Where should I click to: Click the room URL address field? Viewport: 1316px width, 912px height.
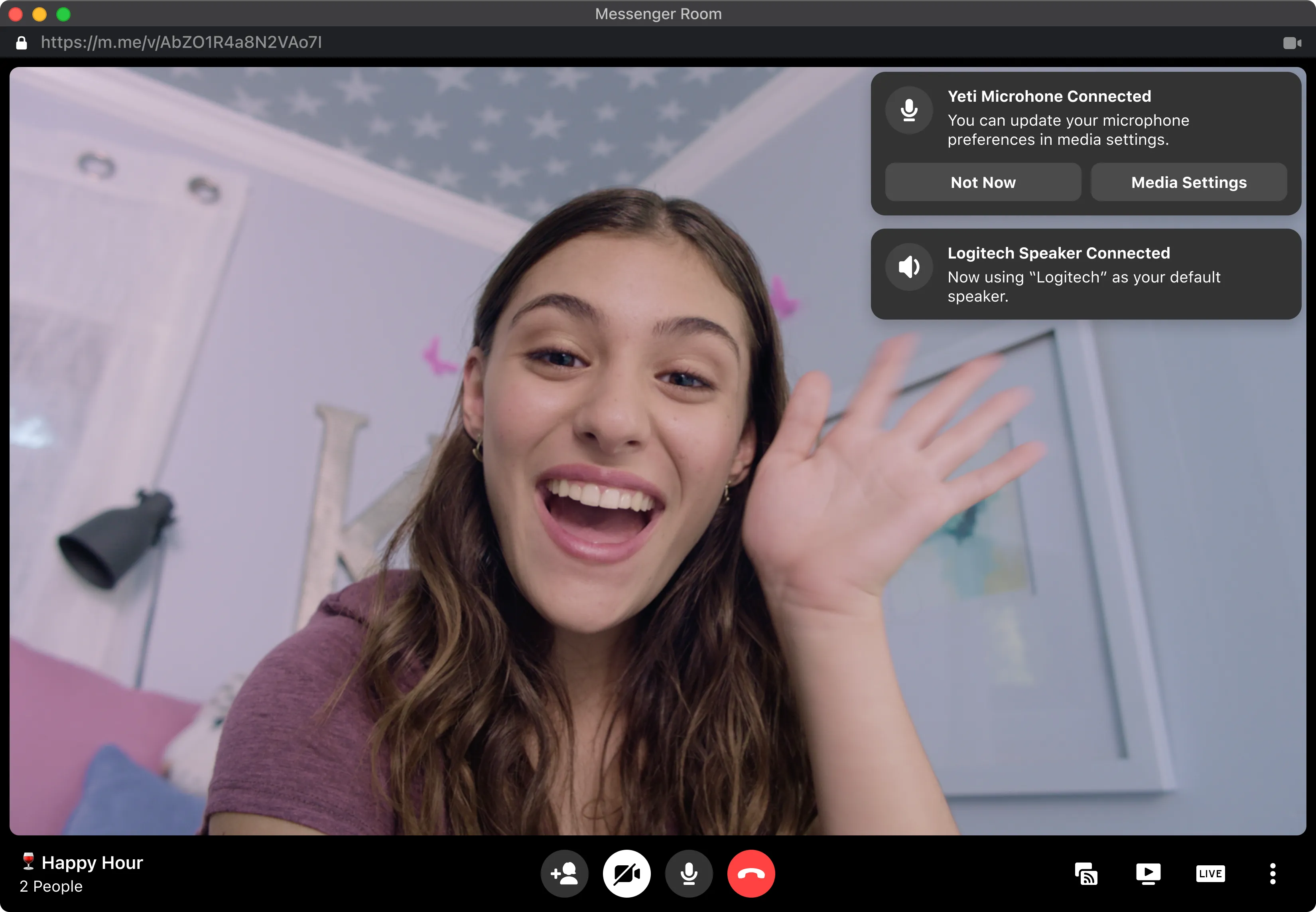coord(181,42)
